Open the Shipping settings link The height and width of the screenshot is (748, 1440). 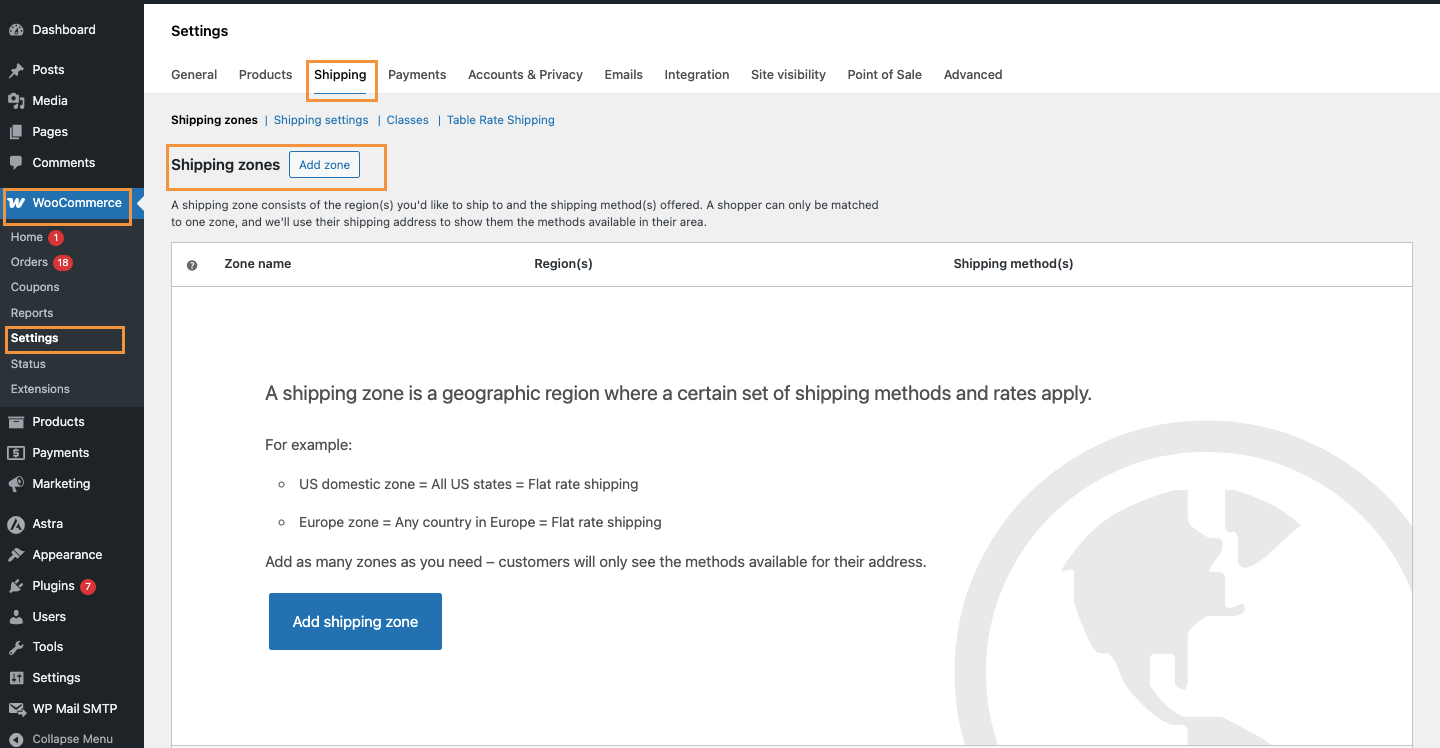[321, 120]
